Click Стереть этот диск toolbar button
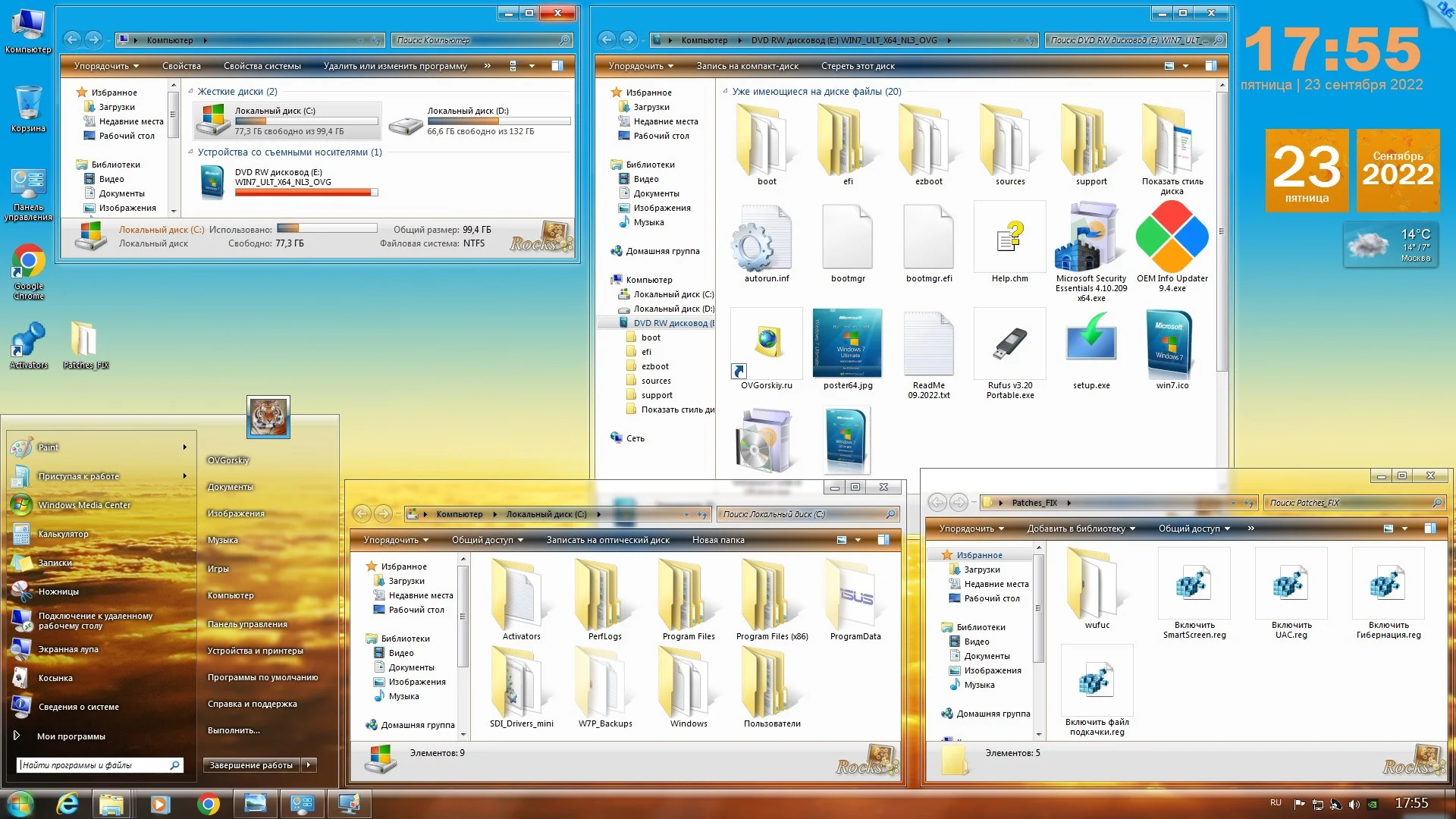Screen dimensions: 1456x819 (x=858, y=66)
